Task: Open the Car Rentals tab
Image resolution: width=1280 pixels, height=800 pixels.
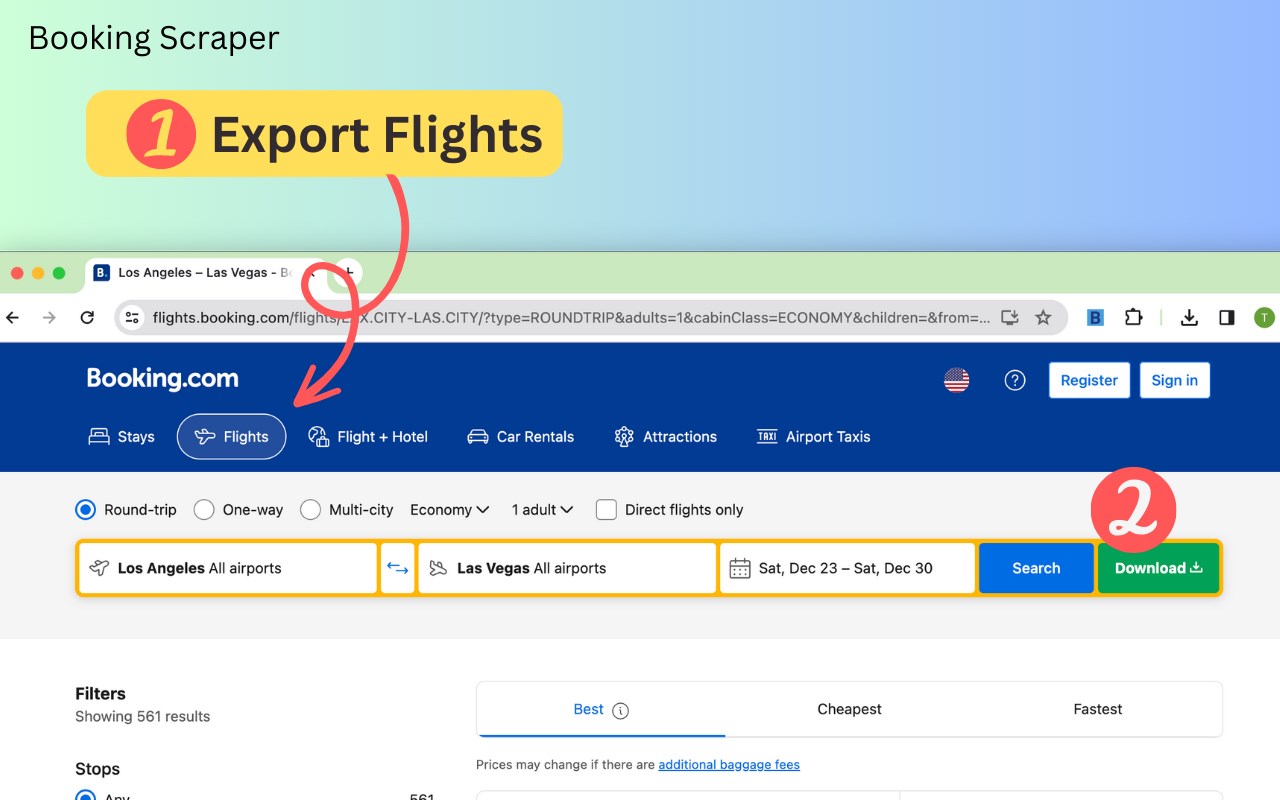Action: (x=521, y=437)
